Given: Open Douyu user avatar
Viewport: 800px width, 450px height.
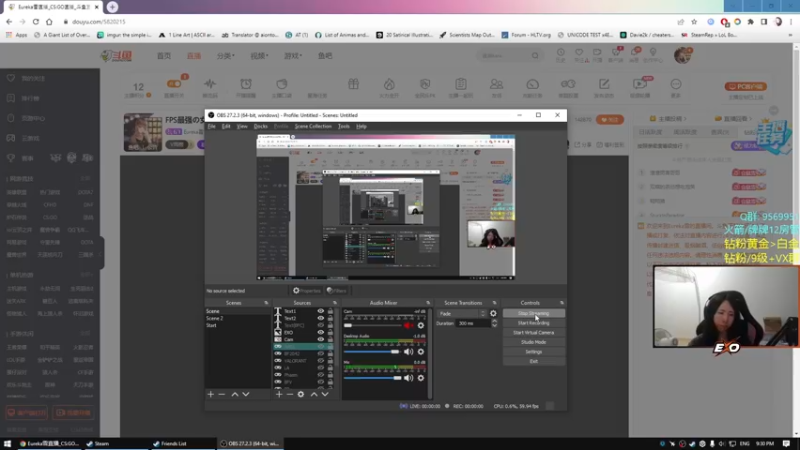Looking at the screenshot, I should click(x=683, y=55).
